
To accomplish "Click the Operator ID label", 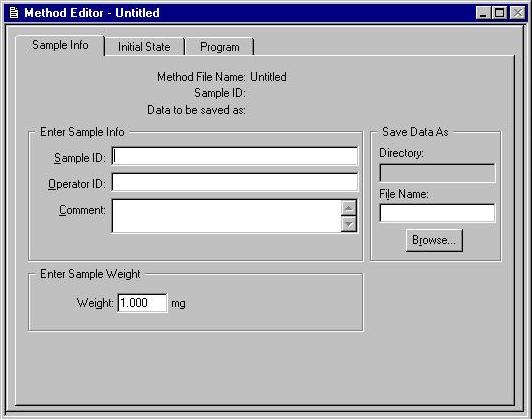I will [x=77, y=184].
